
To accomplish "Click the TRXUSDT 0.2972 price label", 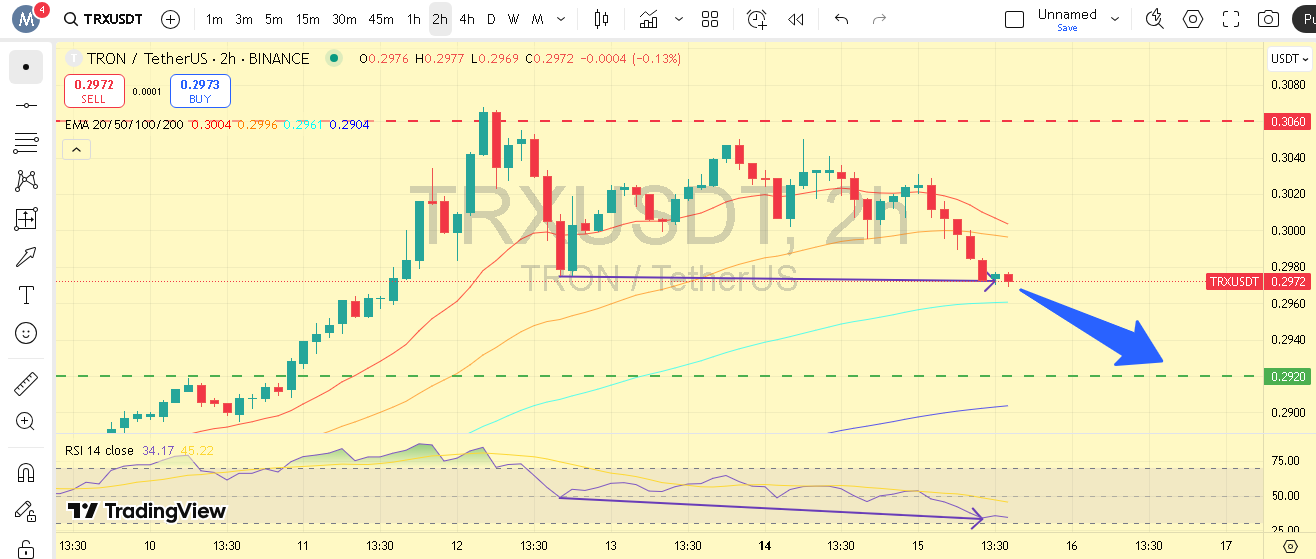I will click(1259, 281).
